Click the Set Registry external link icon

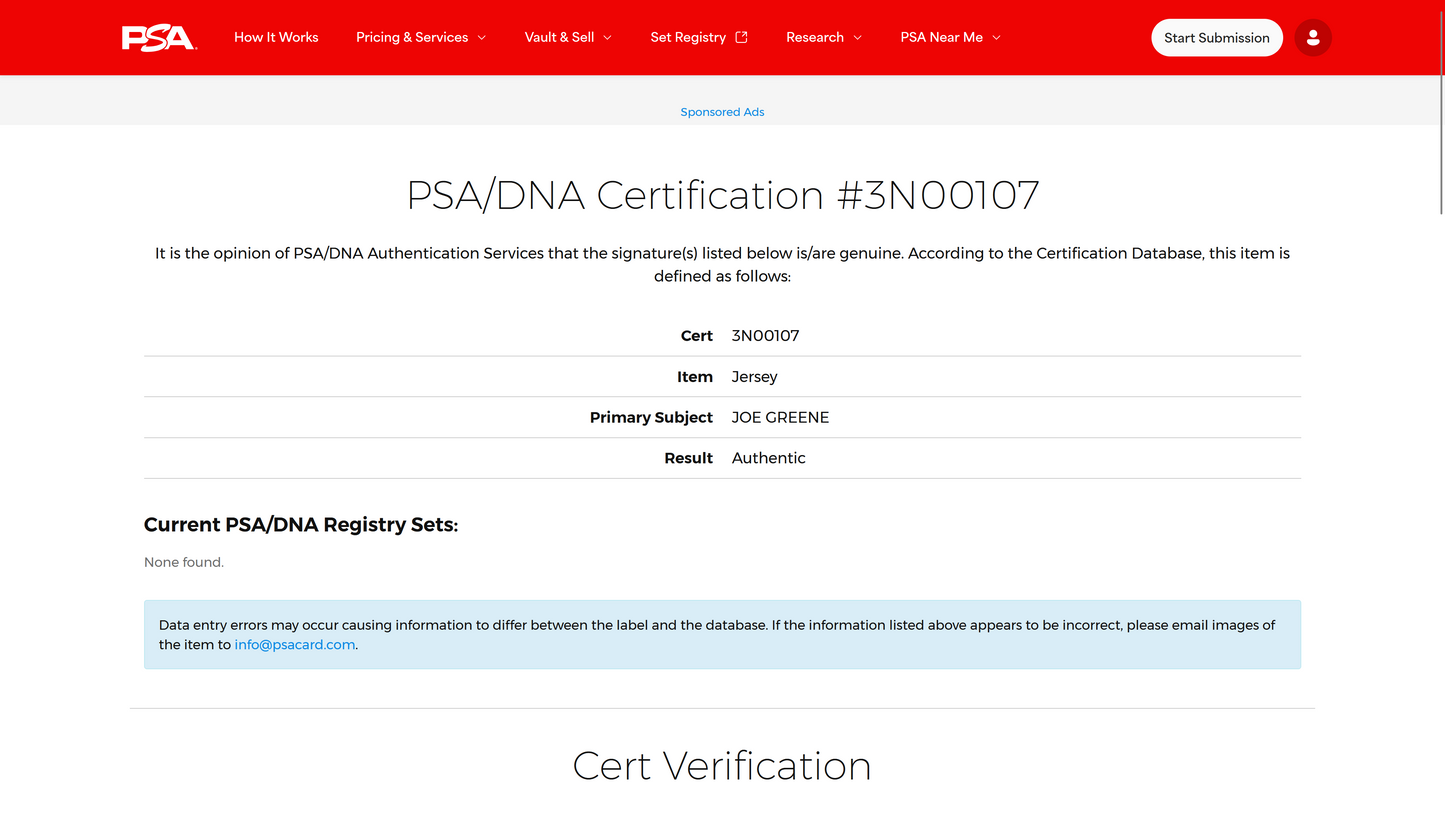(742, 37)
